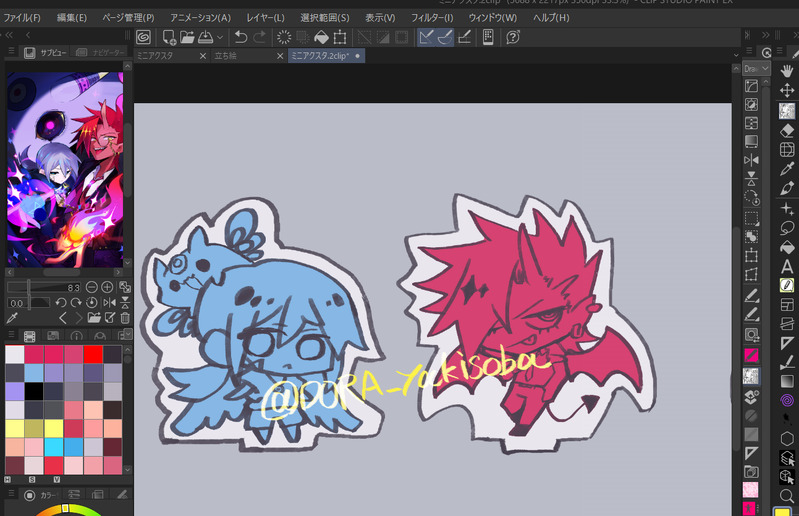Toggle sub view eyedropper auto-switch
Screen dimensions: 799x516
pyautogui.click(x=12, y=319)
